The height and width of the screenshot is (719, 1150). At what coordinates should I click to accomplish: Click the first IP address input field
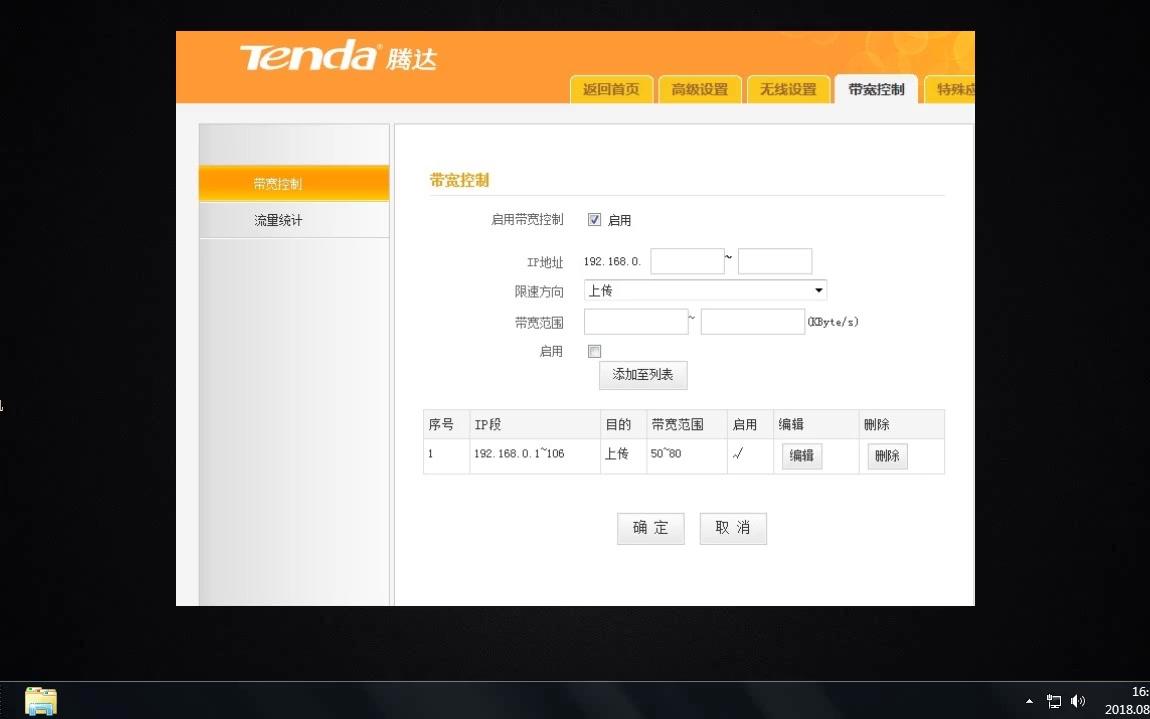click(x=686, y=260)
